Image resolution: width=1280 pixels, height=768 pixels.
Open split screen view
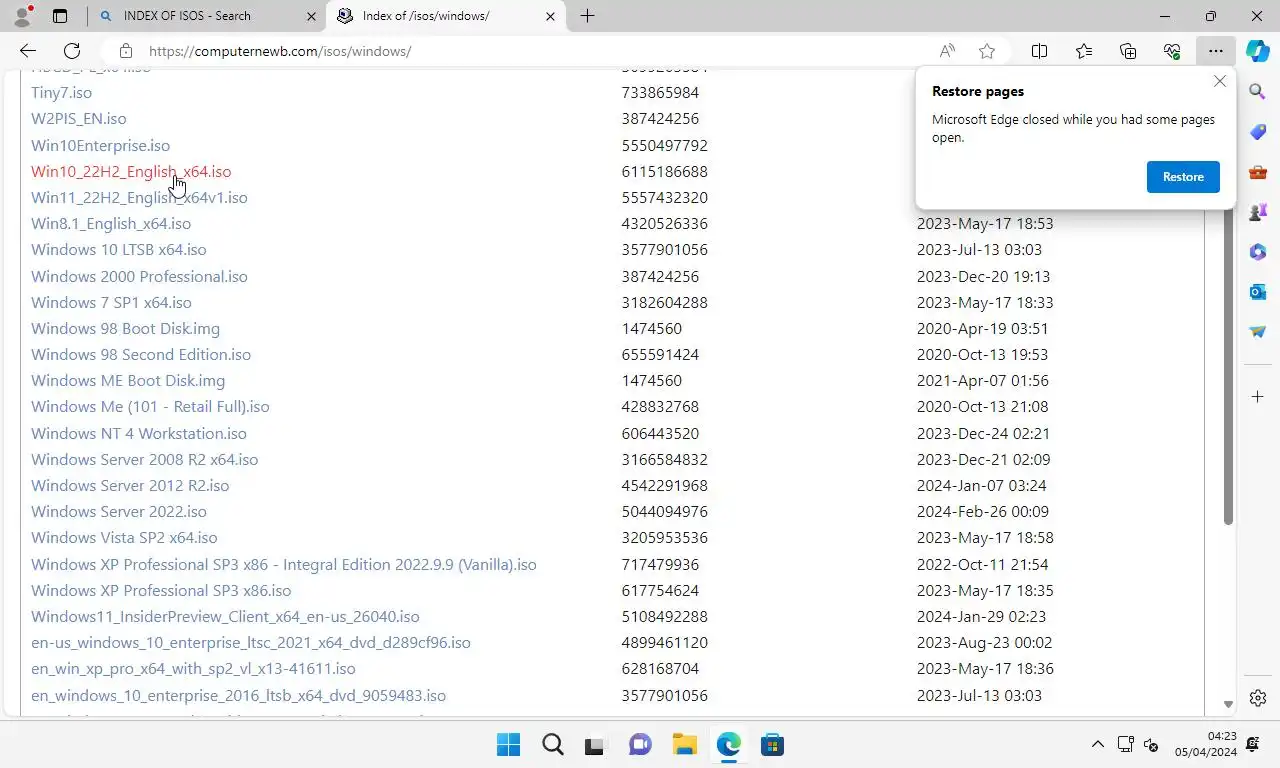point(1039,51)
